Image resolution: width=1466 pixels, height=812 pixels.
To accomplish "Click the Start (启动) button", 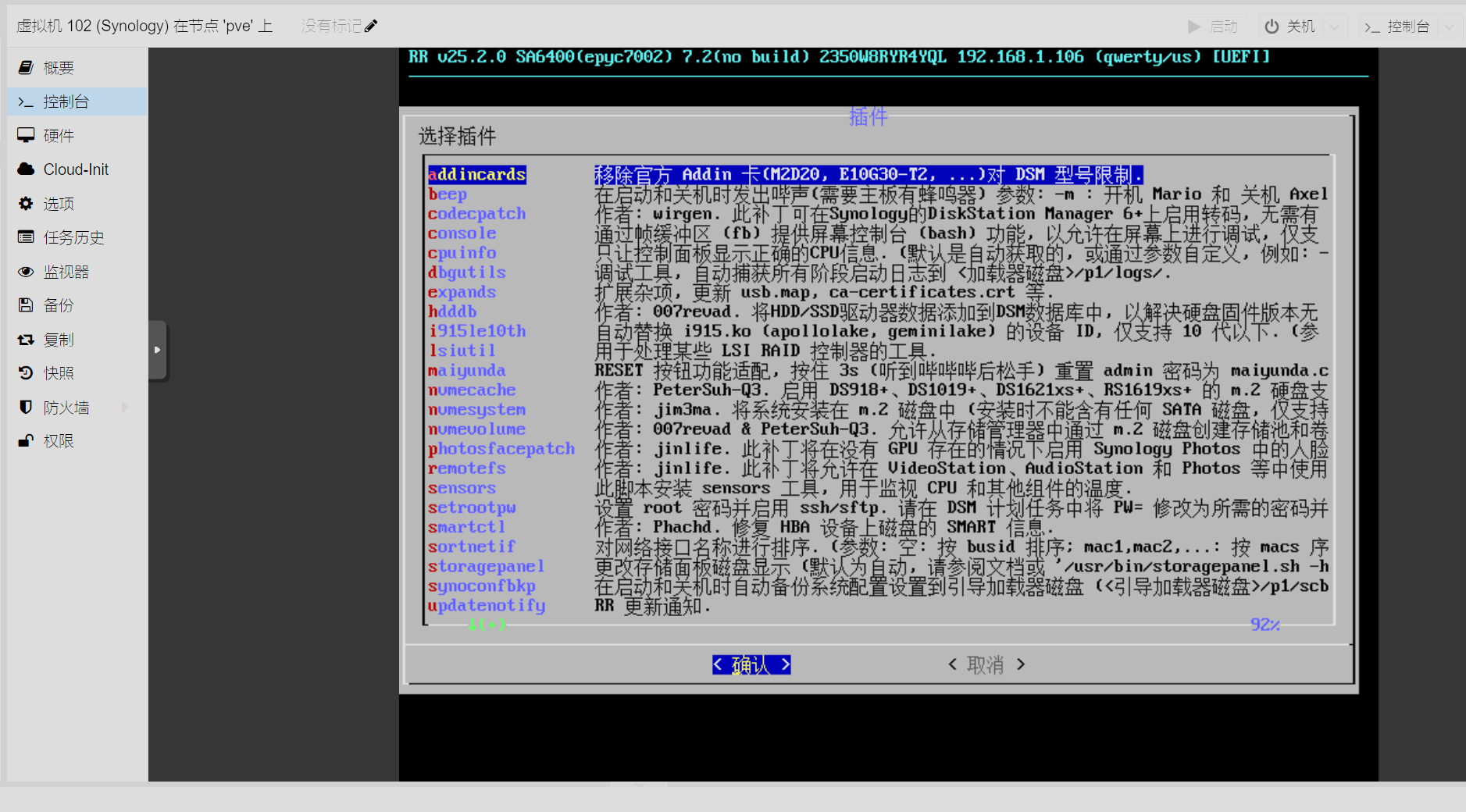I will [1212, 27].
